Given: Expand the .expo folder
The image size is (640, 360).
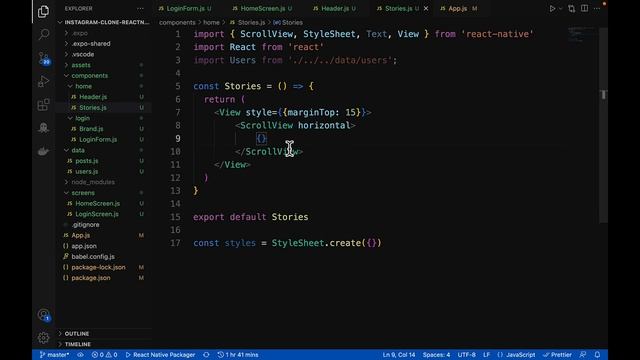Looking at the screenshot, I should [80, 33].
